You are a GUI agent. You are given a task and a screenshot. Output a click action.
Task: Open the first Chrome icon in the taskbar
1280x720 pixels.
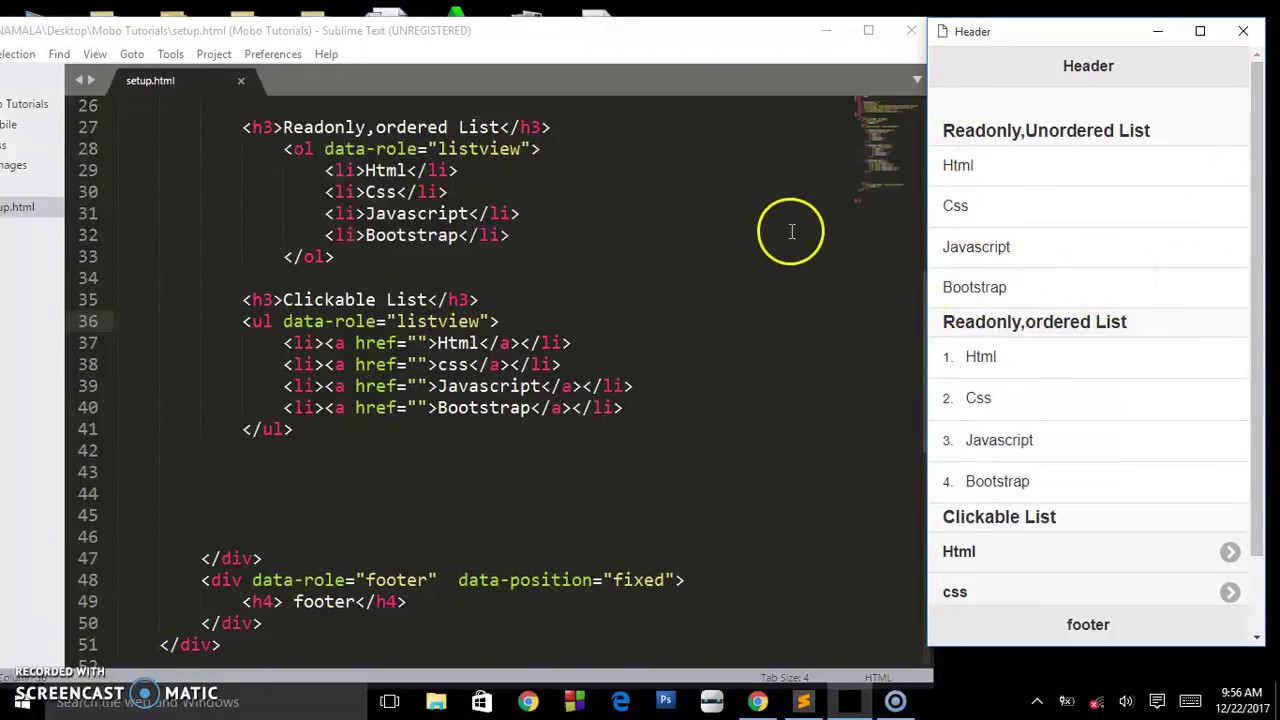tap(528, 701)
